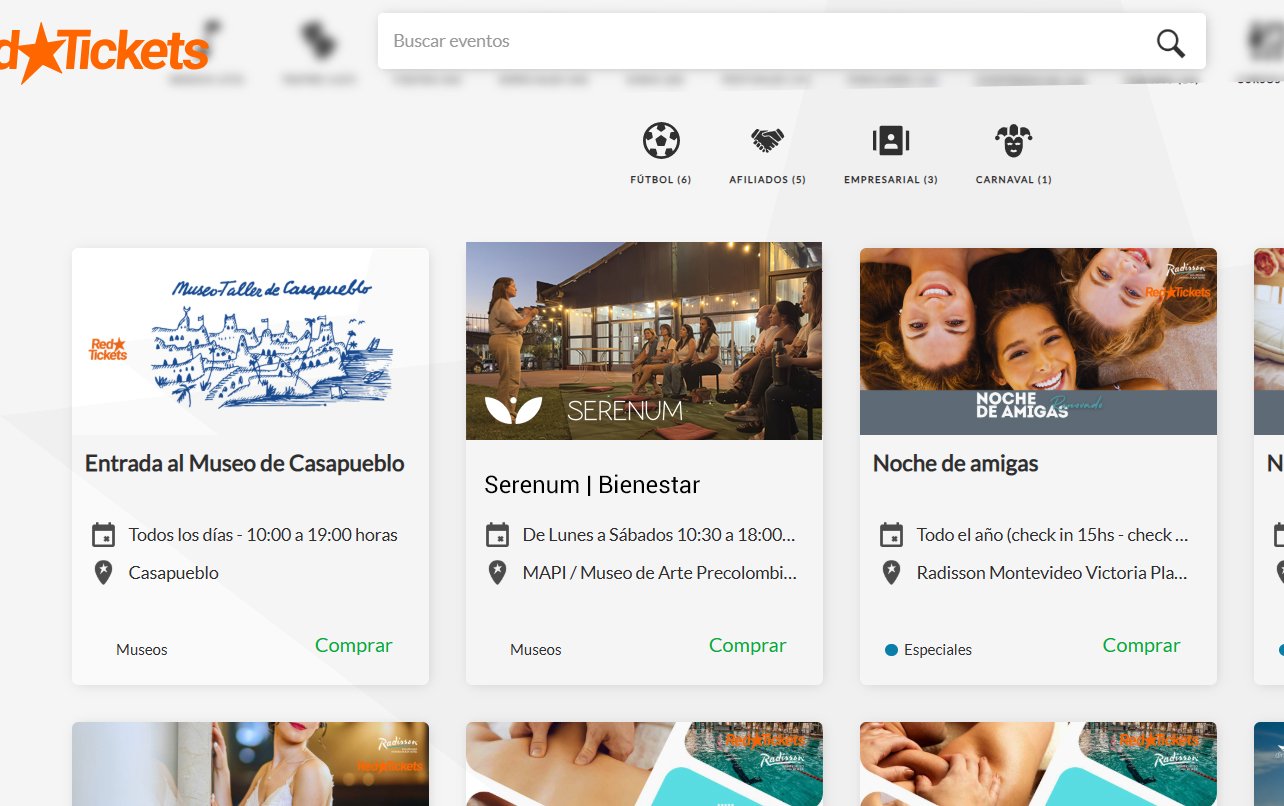1284x806 pixels.
Task: Open the bride photo card in the second row
Action: (x=250, y=764)
